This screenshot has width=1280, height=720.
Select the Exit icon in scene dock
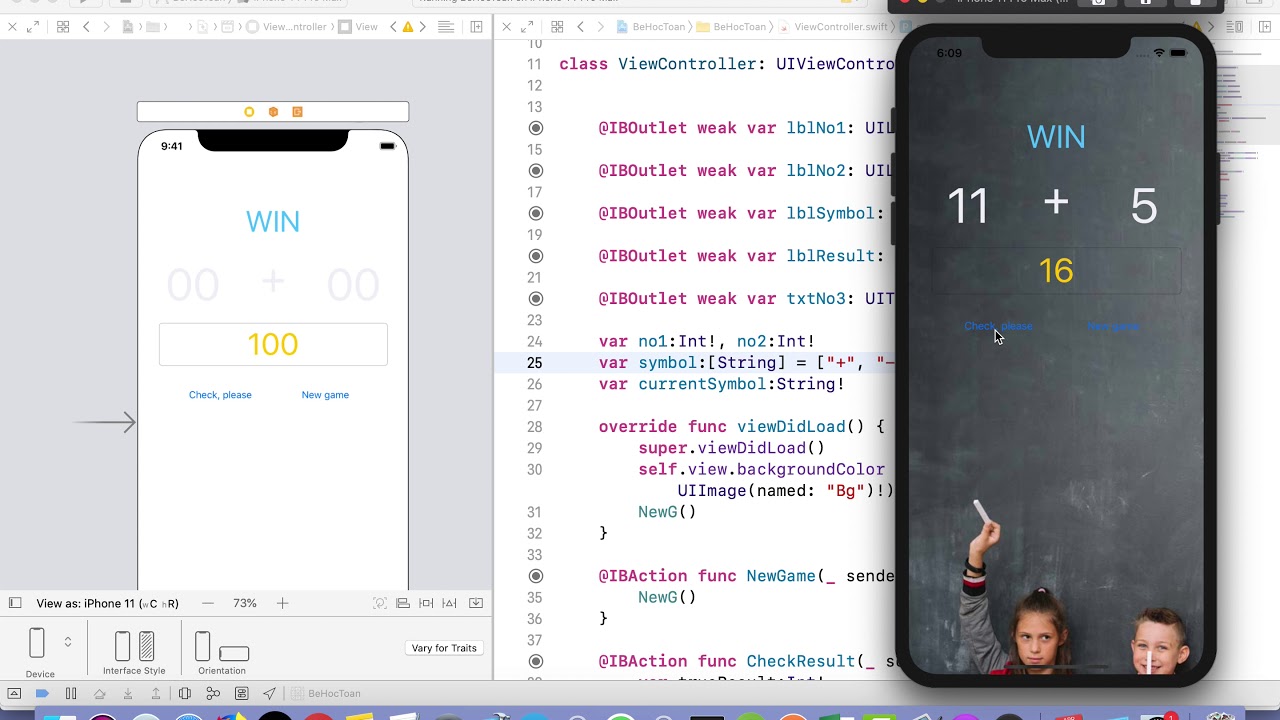[297, 112]
